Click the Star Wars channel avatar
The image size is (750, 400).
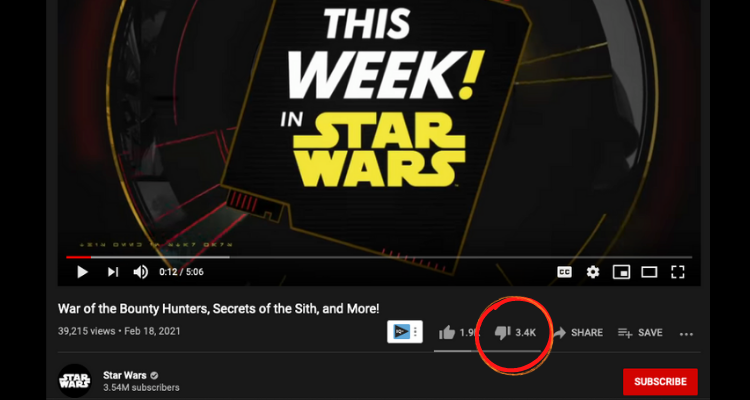tap(75, 381)
